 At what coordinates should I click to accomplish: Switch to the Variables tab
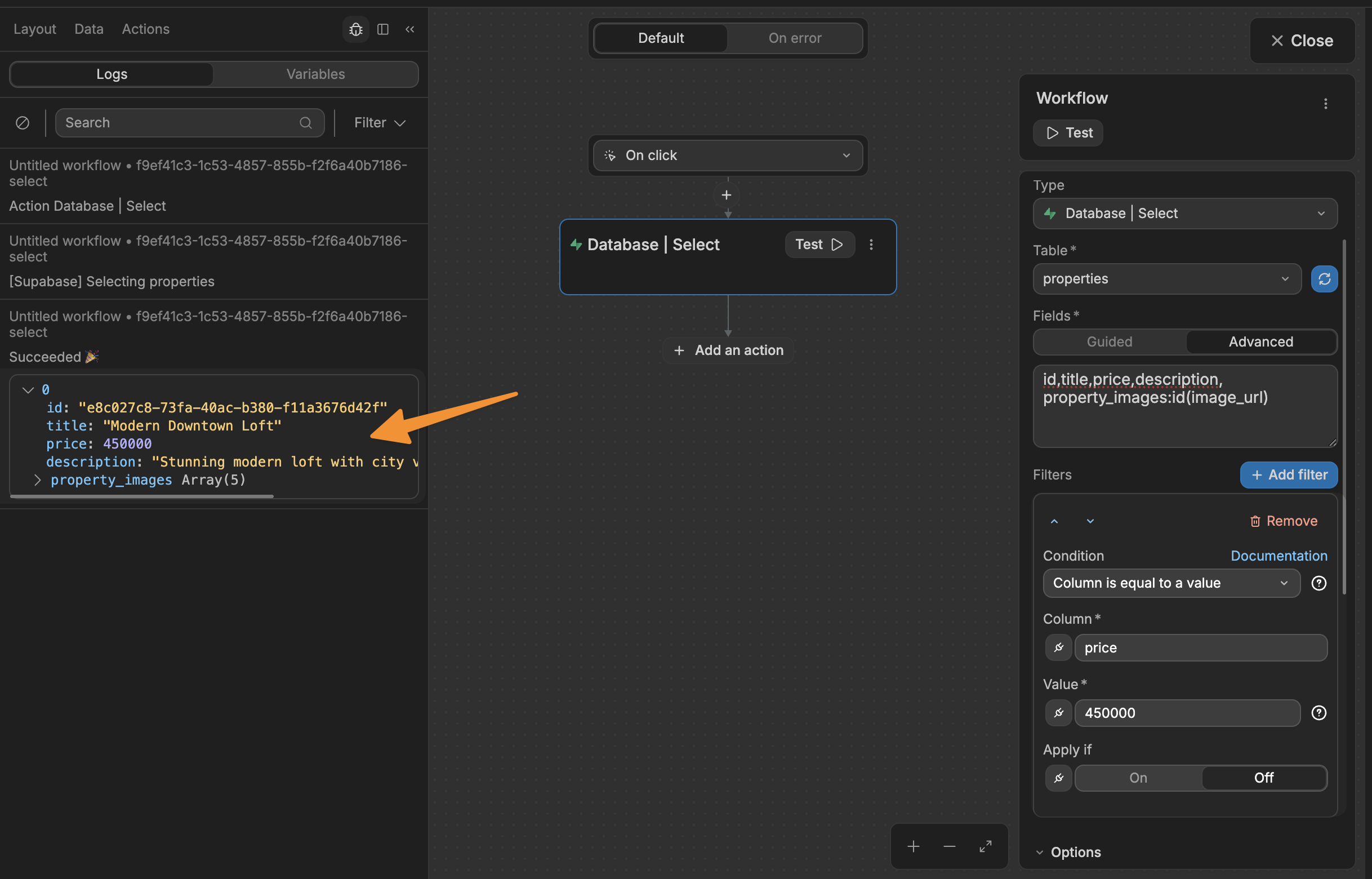pos(315,74)
